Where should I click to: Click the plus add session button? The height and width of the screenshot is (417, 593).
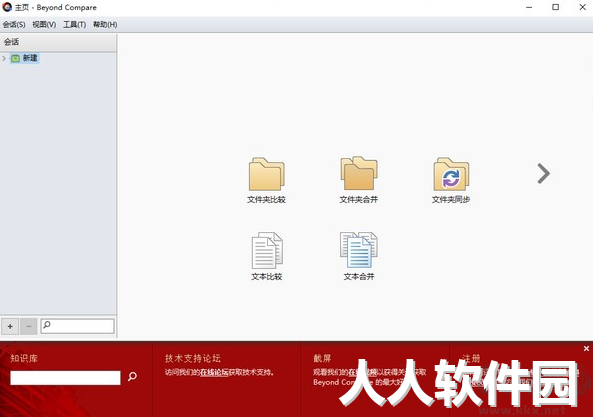10,326
